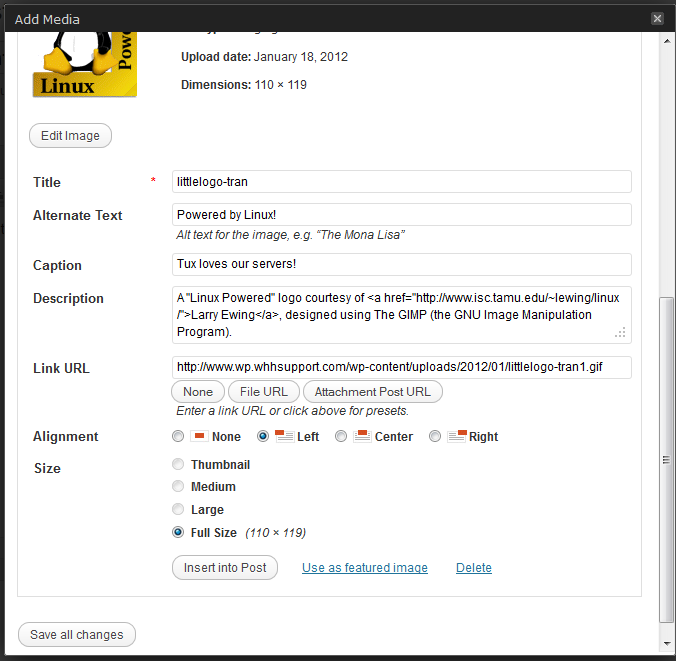
Task: Choose the Large size option
Action: (x=178, y=510)
